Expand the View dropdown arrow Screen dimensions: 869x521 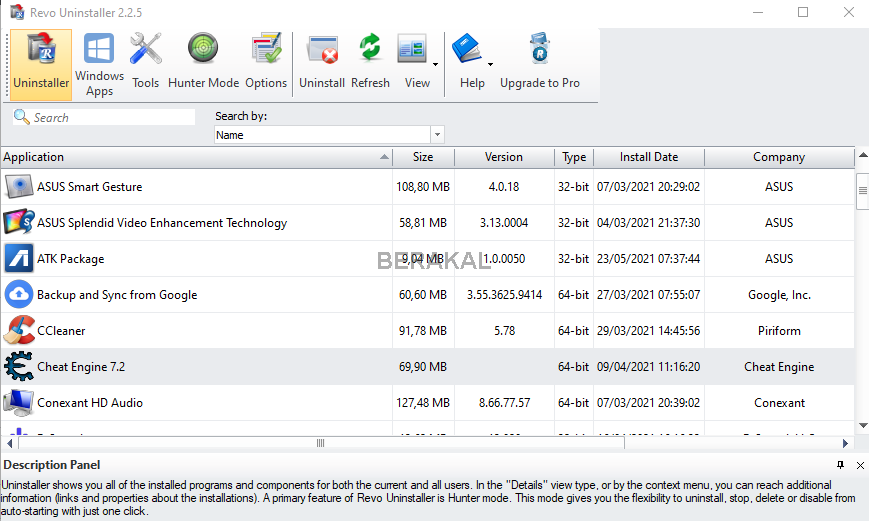point(436,64)
